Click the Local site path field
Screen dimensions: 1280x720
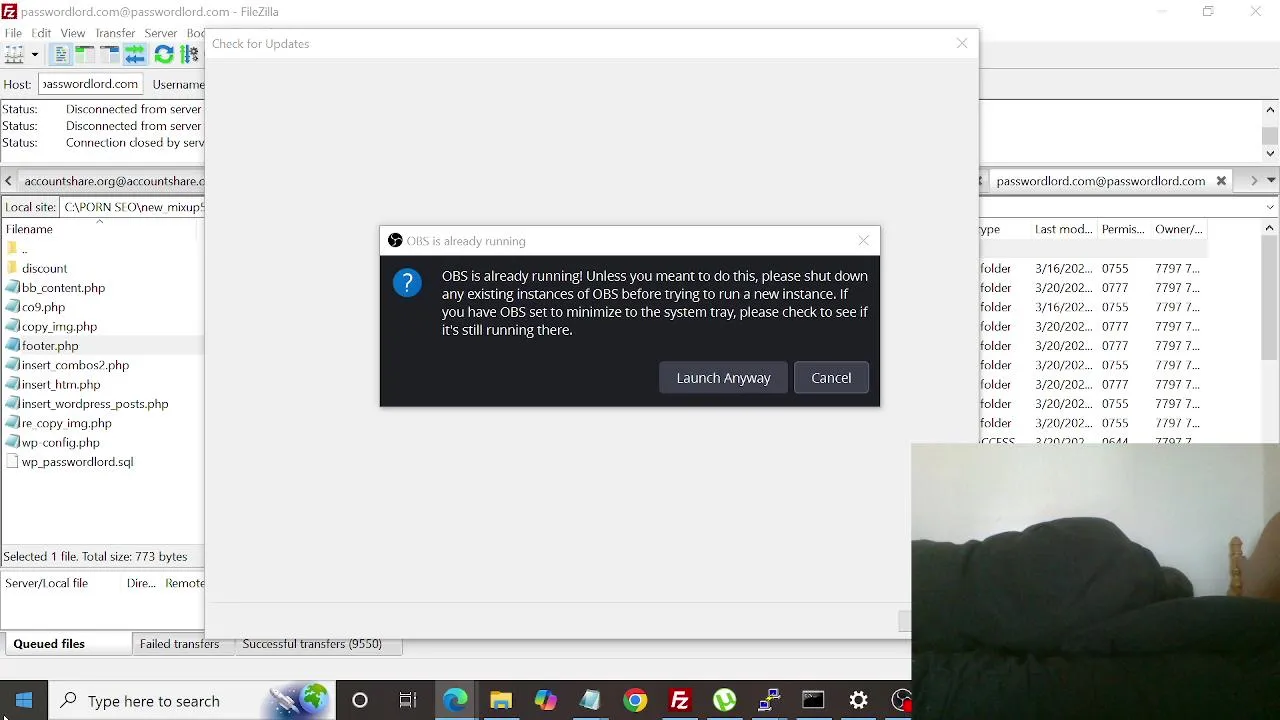click(132, 207)
